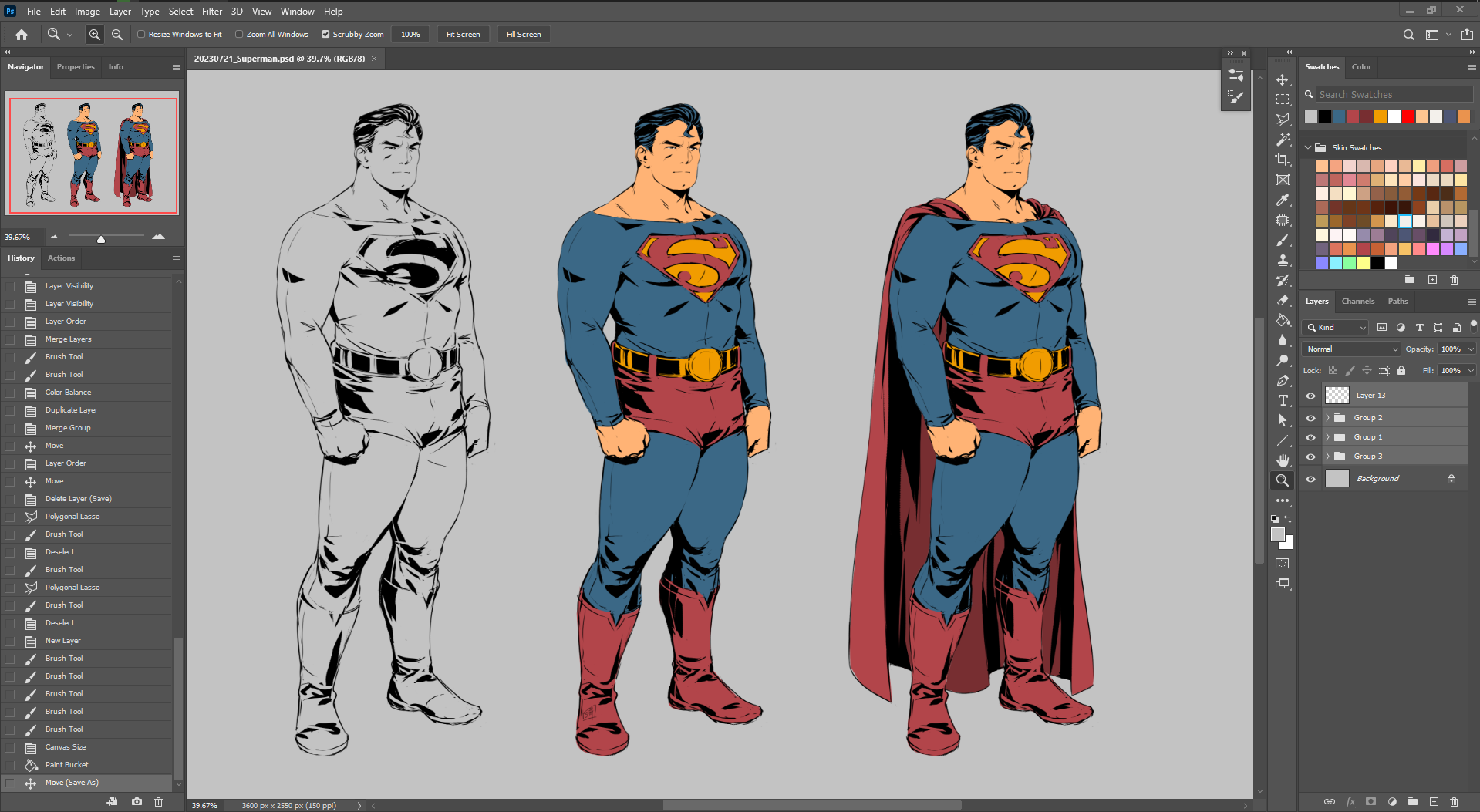
Task: Hide the Background layer
Action: tap(1310, 479)
